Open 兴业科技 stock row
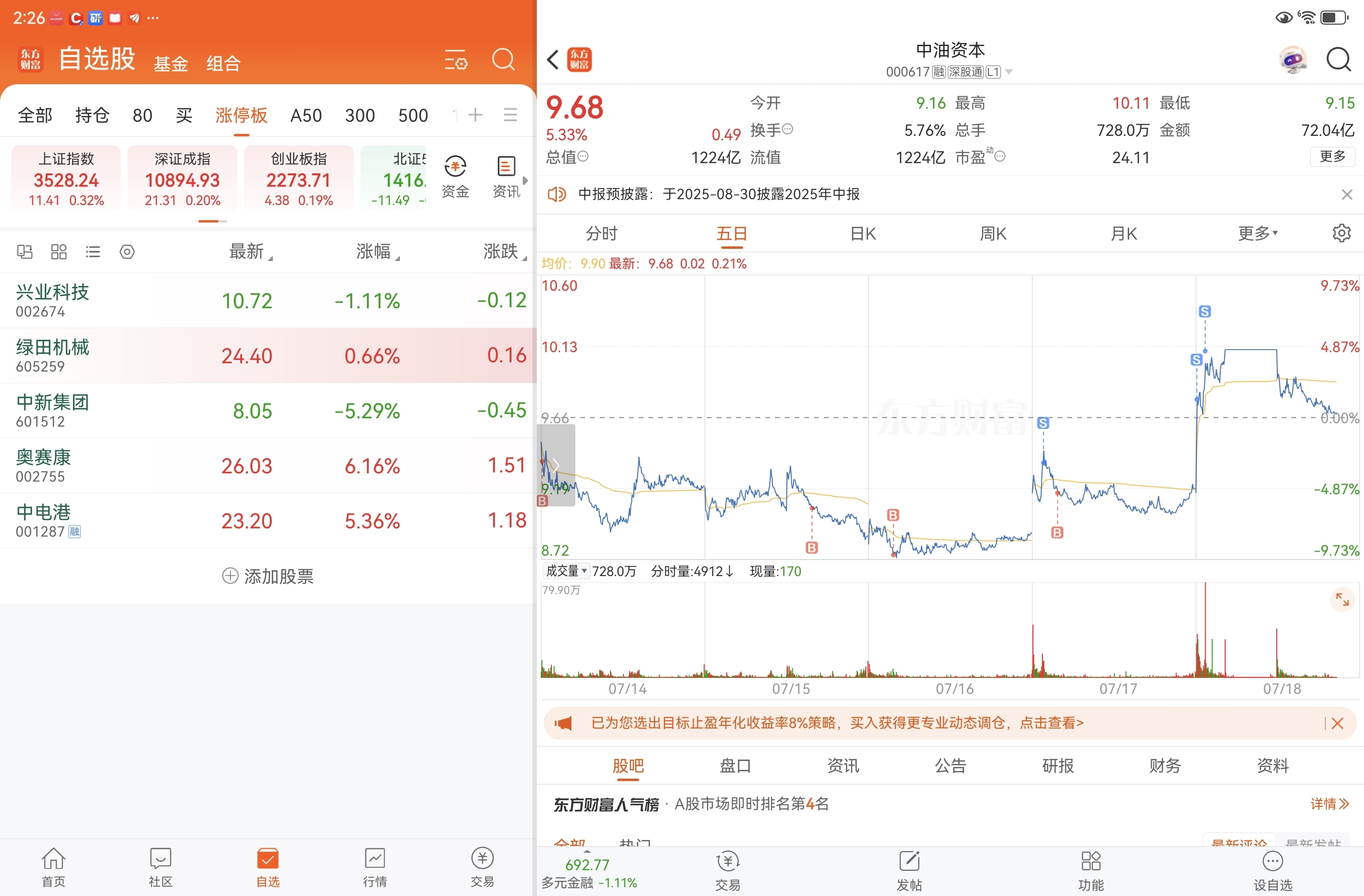 [268, 300]
